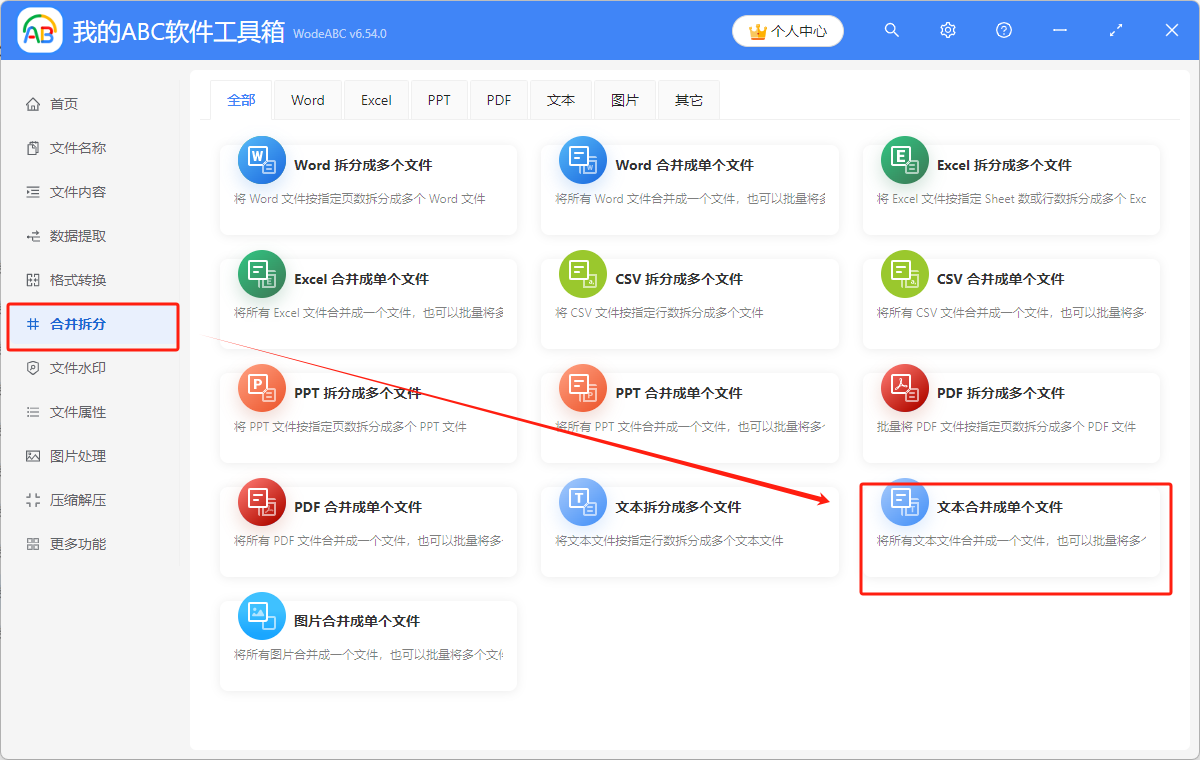The image size is (1200, 760).
Task: Switch to the PDF tab
Action: (x=498, y=99)
